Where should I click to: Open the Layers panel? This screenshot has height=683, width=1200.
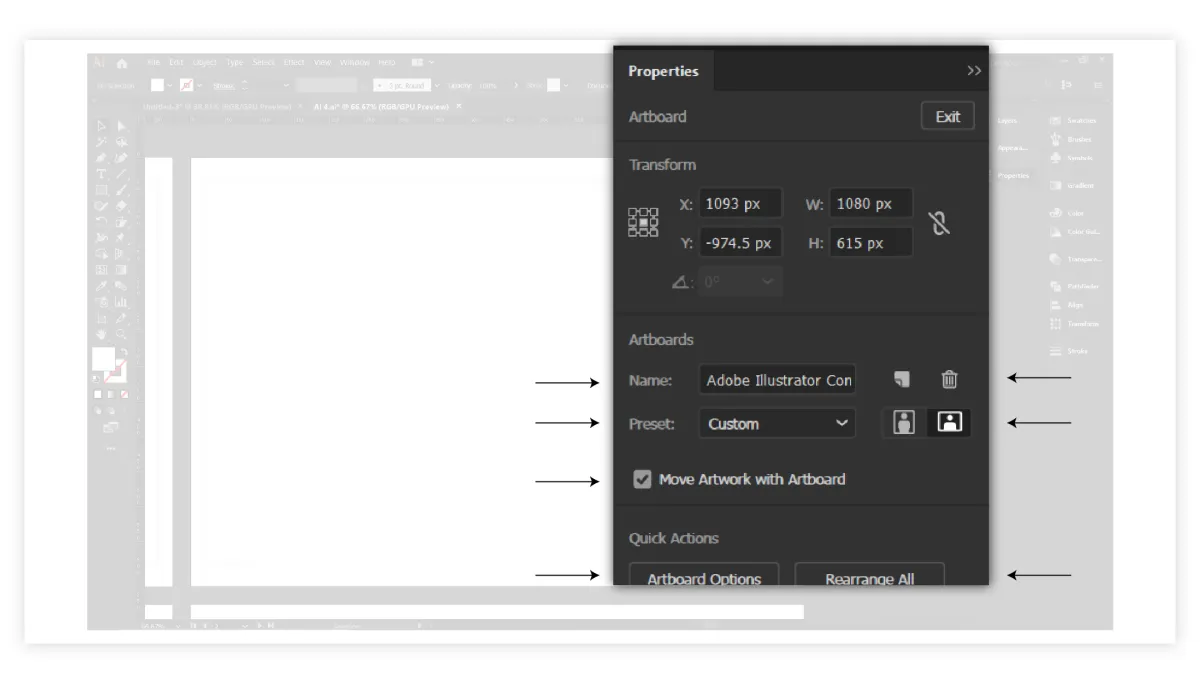[1007, 120]
